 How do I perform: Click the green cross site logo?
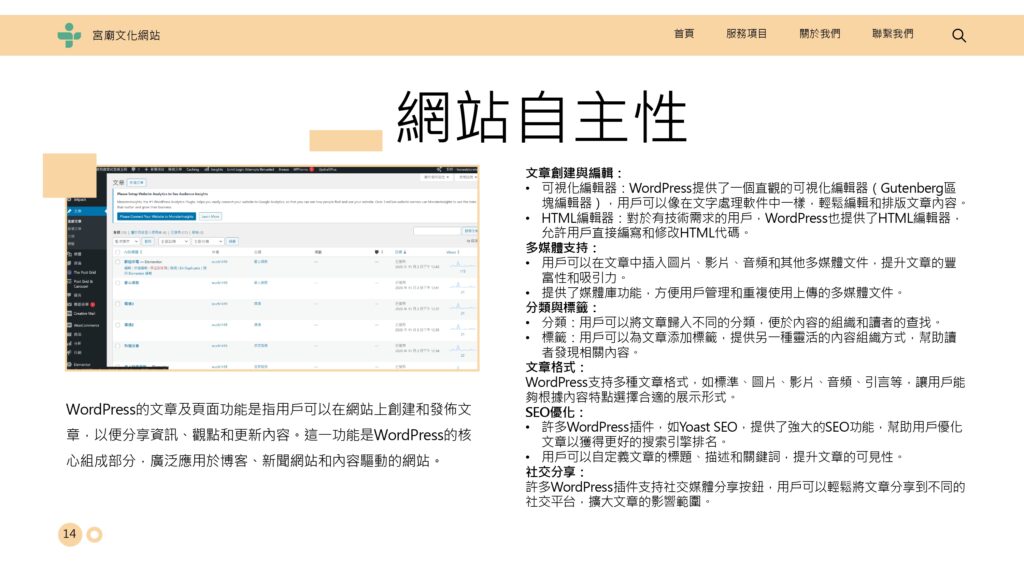pyautogui.click(x=69, y=35)
